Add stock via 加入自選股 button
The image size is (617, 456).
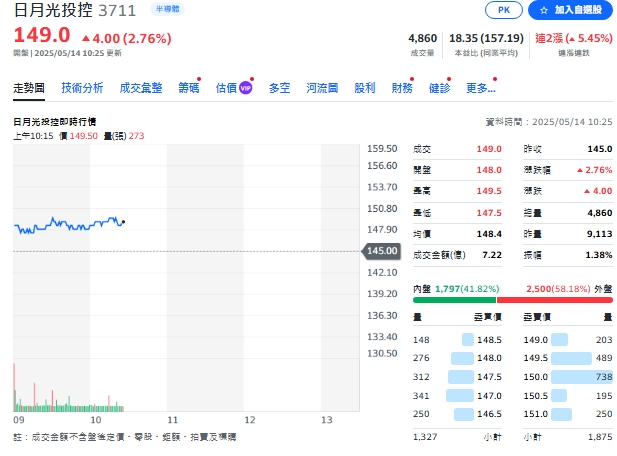[570, 10]
